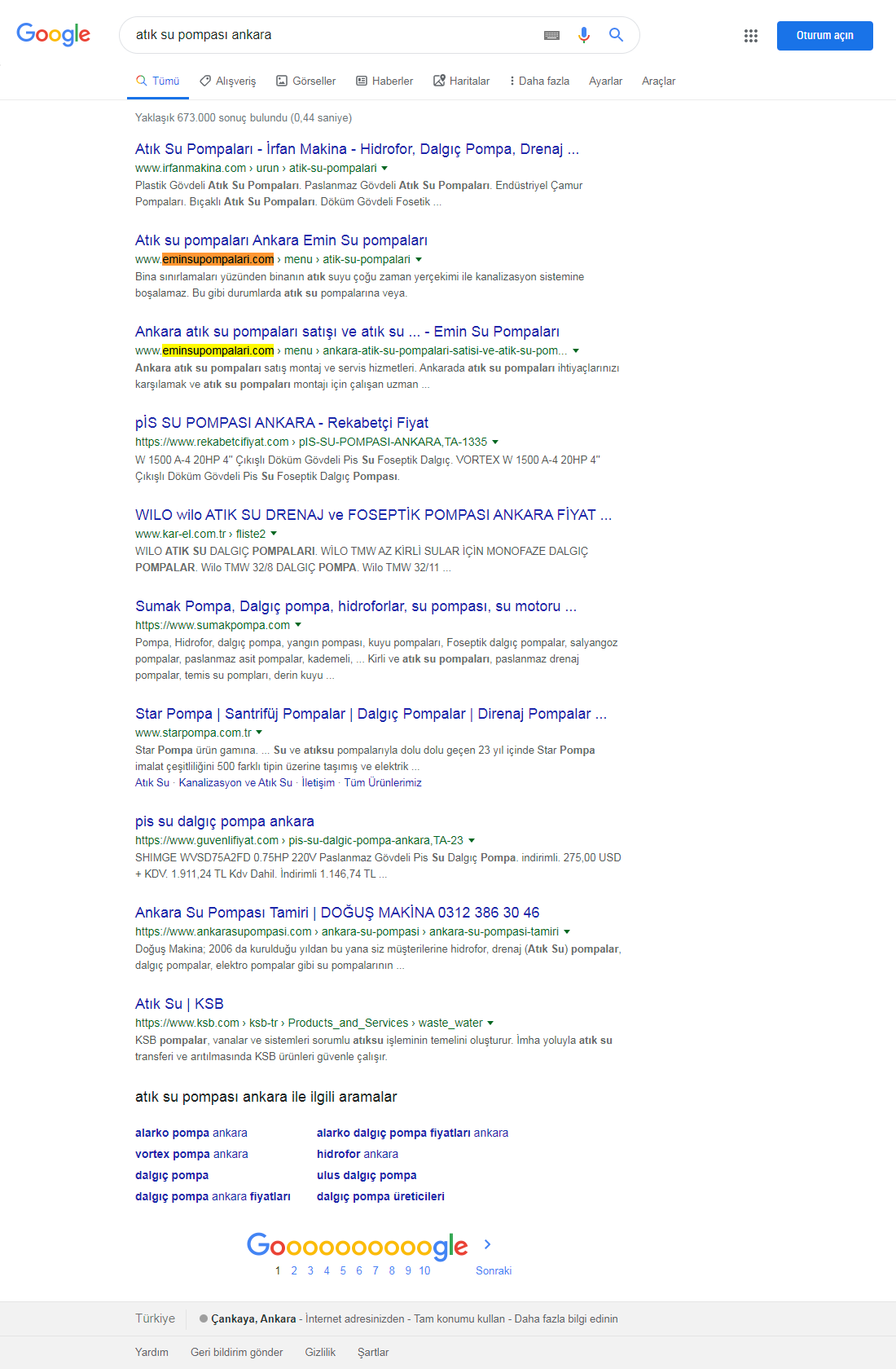
Task: Go to results page 2
Action: pyautogui.click(x=294, y=1270)
